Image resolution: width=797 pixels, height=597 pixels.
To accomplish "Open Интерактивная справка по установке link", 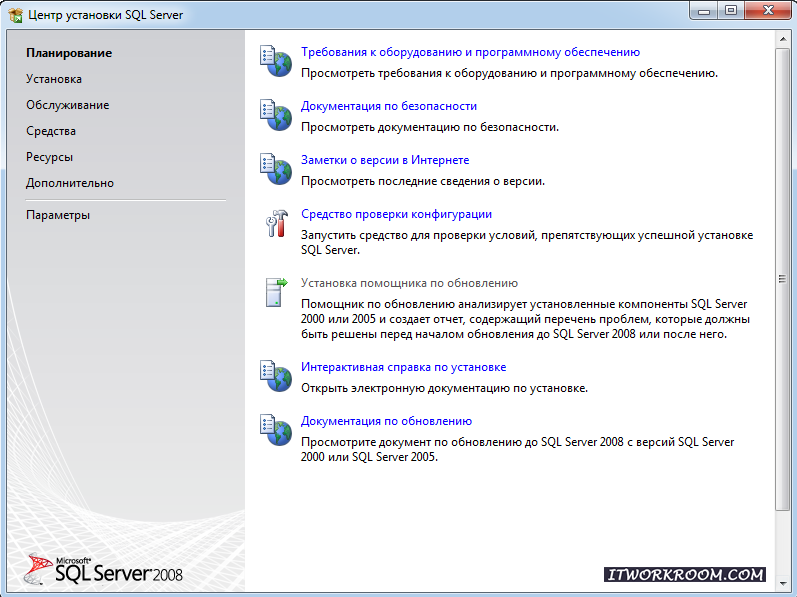I will click(404, 367).
